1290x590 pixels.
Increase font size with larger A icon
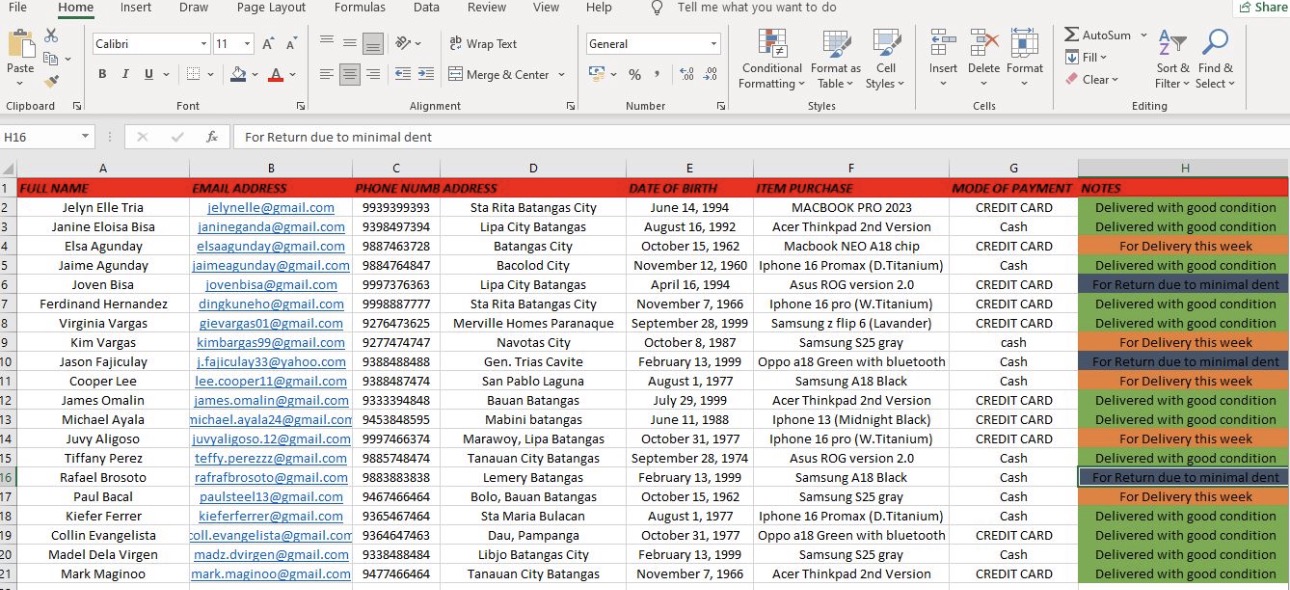(x=268, y=44)
